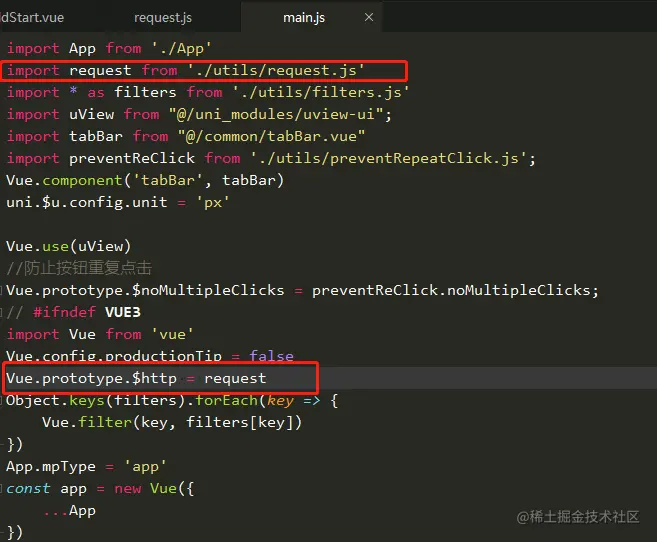Toggle the fold marker beside #ifndef VUE3
657x542 pixels.
(x=2, y=312)
